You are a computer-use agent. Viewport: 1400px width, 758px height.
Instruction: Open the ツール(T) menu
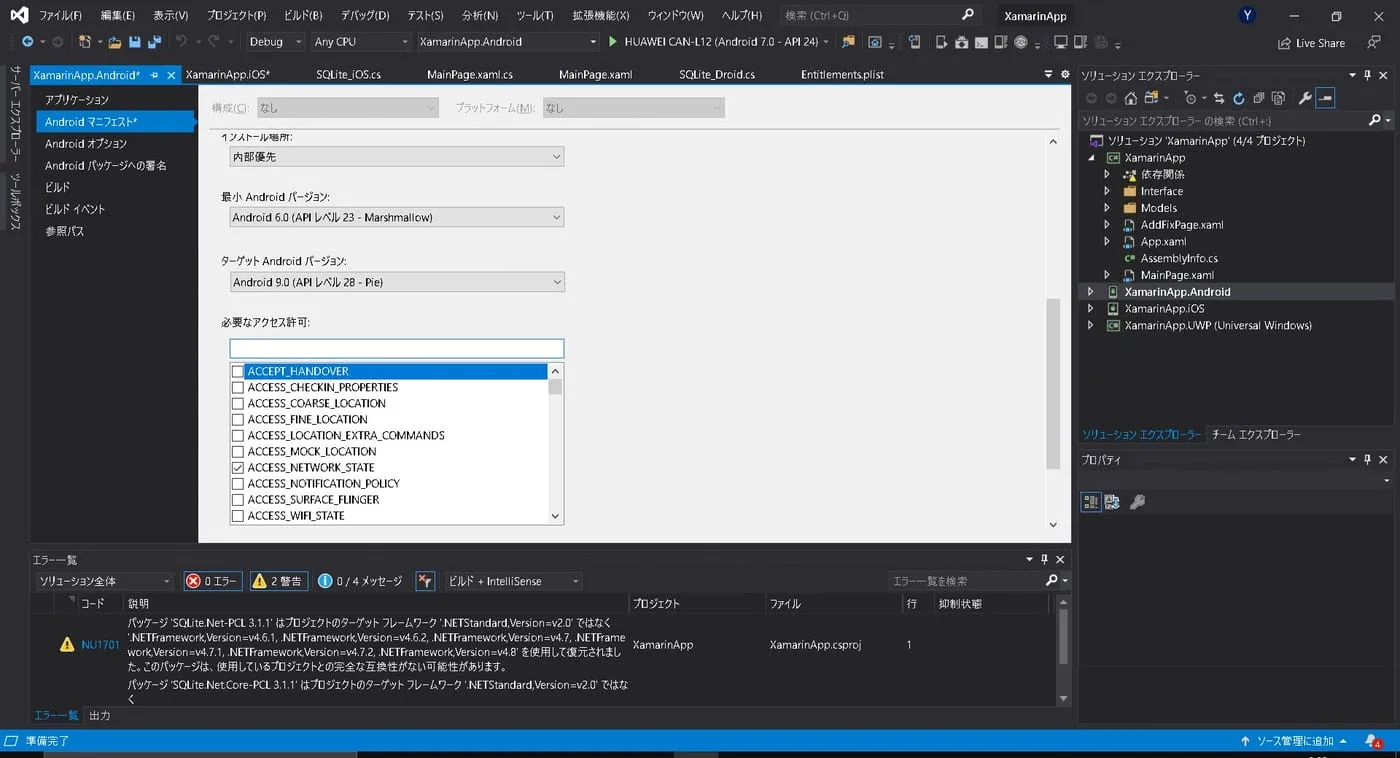point(535,15)
